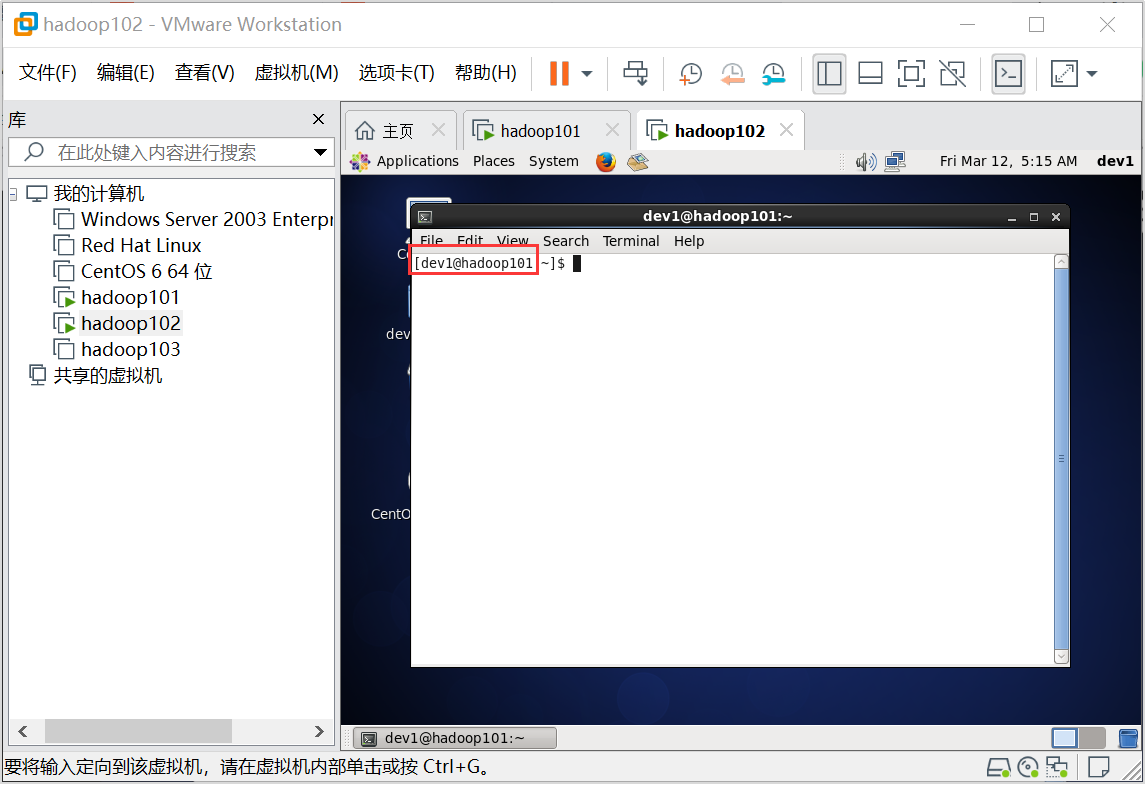
Task: Open the power options dropdown arrow
Action: click(x=586, y=74)
